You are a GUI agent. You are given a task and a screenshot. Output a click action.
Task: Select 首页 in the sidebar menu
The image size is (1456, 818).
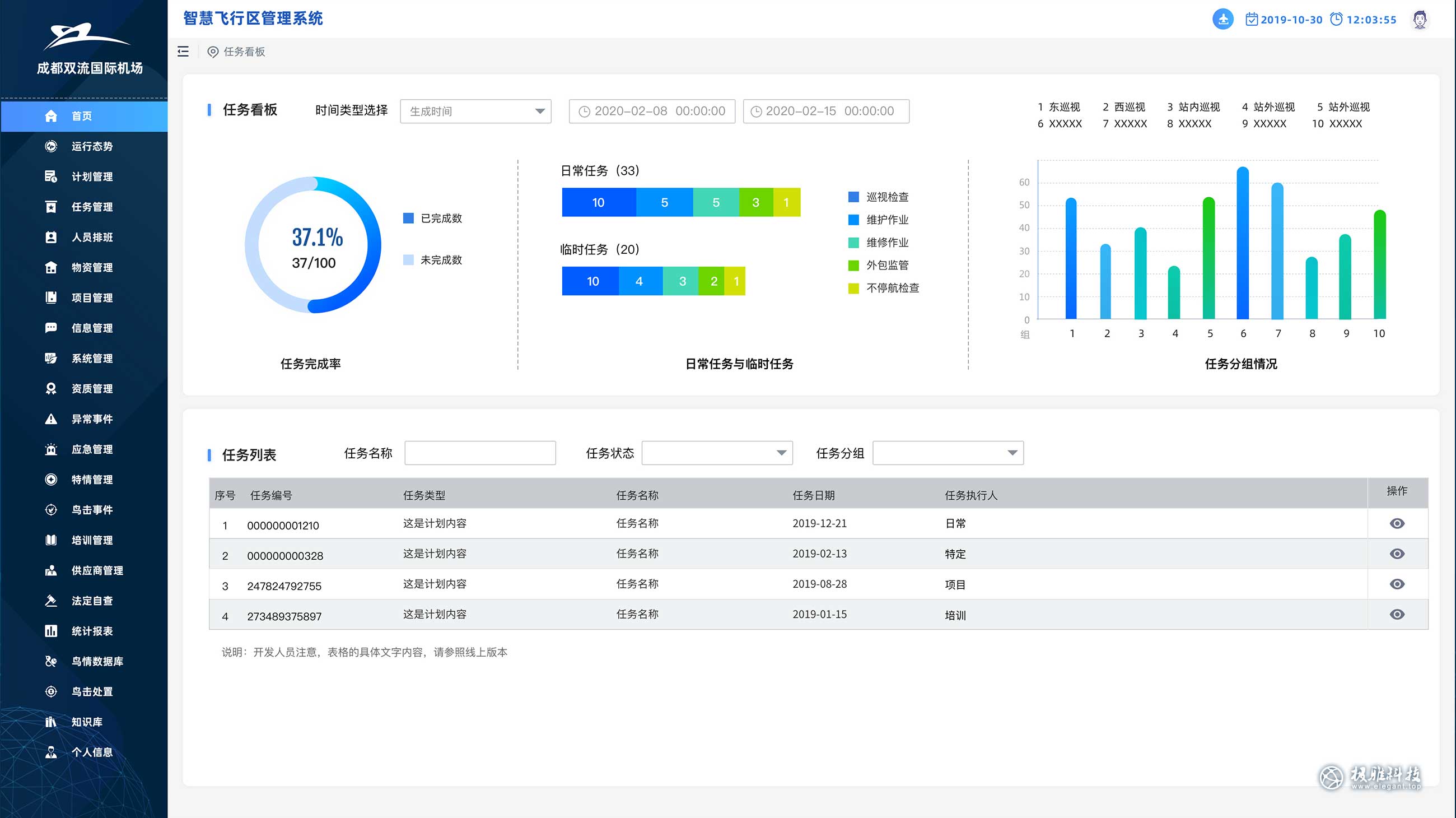[x=82, y=116]
